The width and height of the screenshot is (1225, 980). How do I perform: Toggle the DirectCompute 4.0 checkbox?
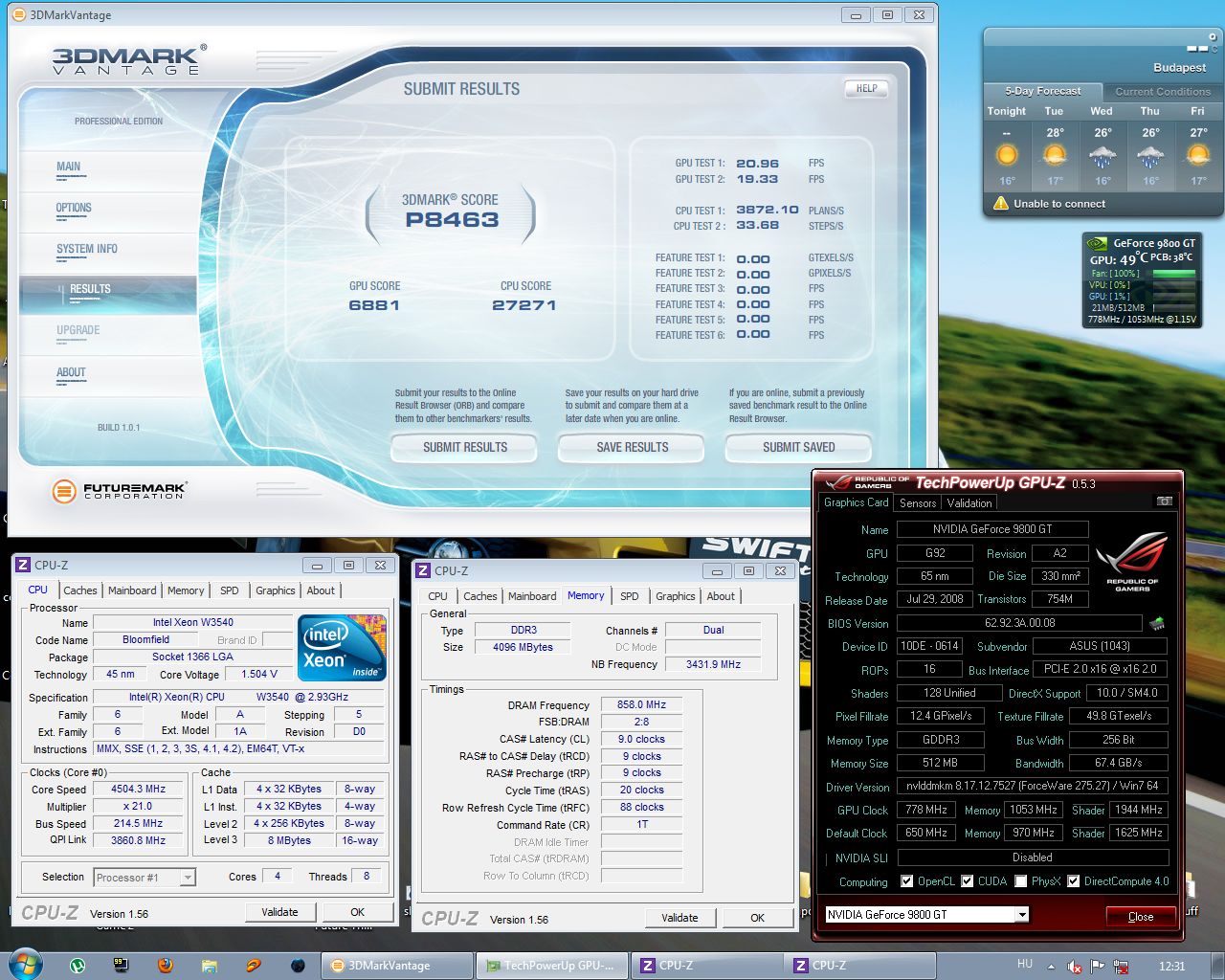1074,881
